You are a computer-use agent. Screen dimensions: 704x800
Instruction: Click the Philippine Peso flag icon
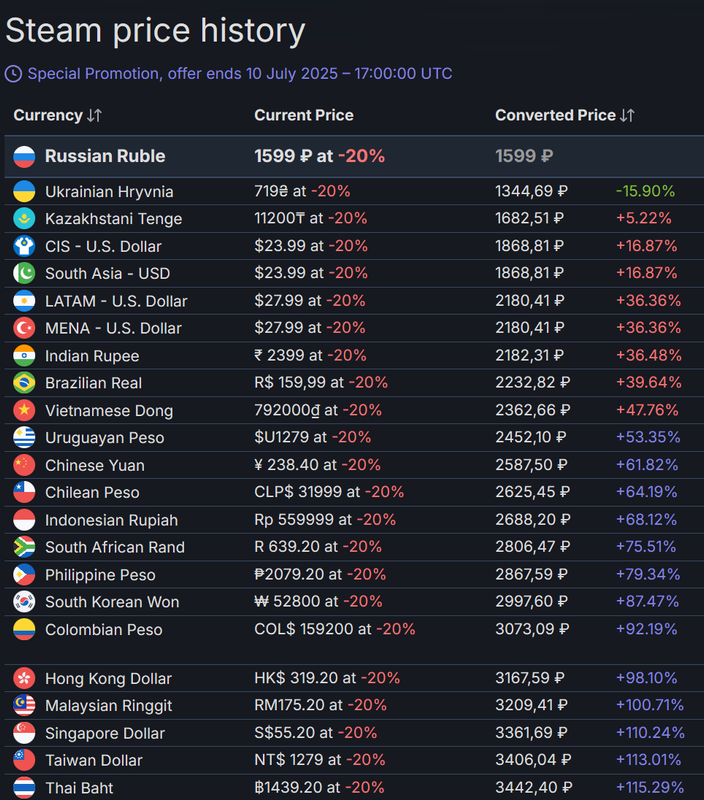pos(24,574)
